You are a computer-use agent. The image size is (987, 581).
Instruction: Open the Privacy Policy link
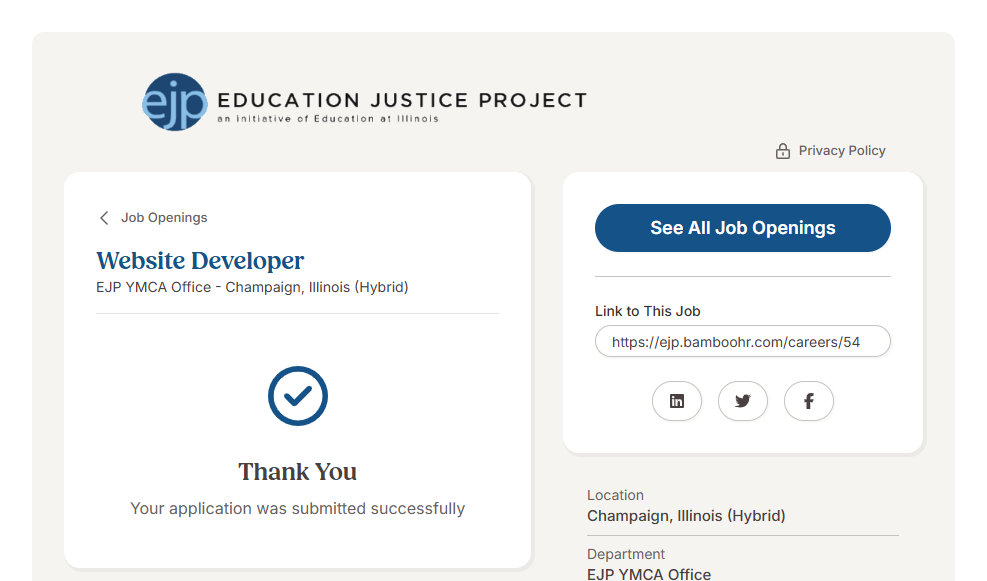coord(842,151)
